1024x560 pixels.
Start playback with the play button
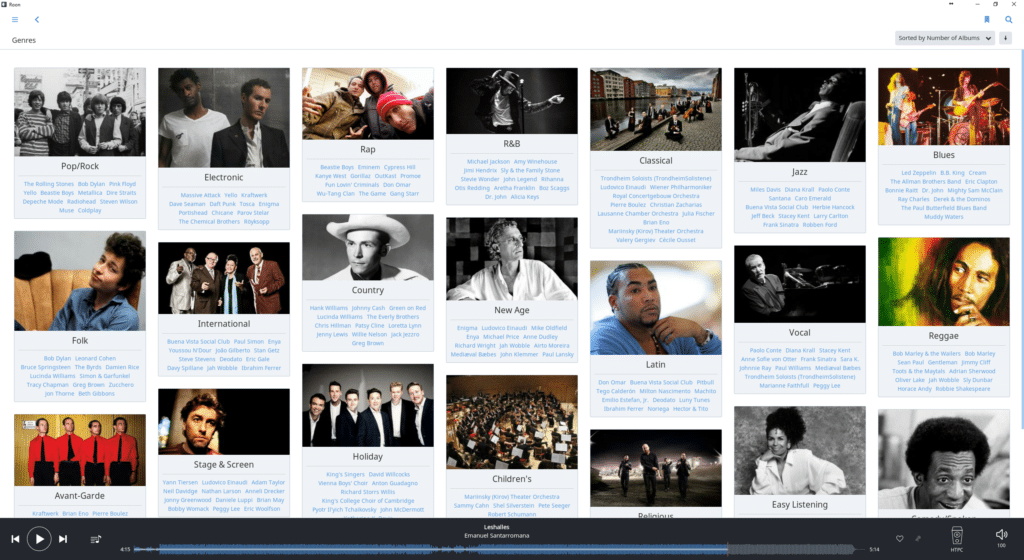[x=39, y=538]
